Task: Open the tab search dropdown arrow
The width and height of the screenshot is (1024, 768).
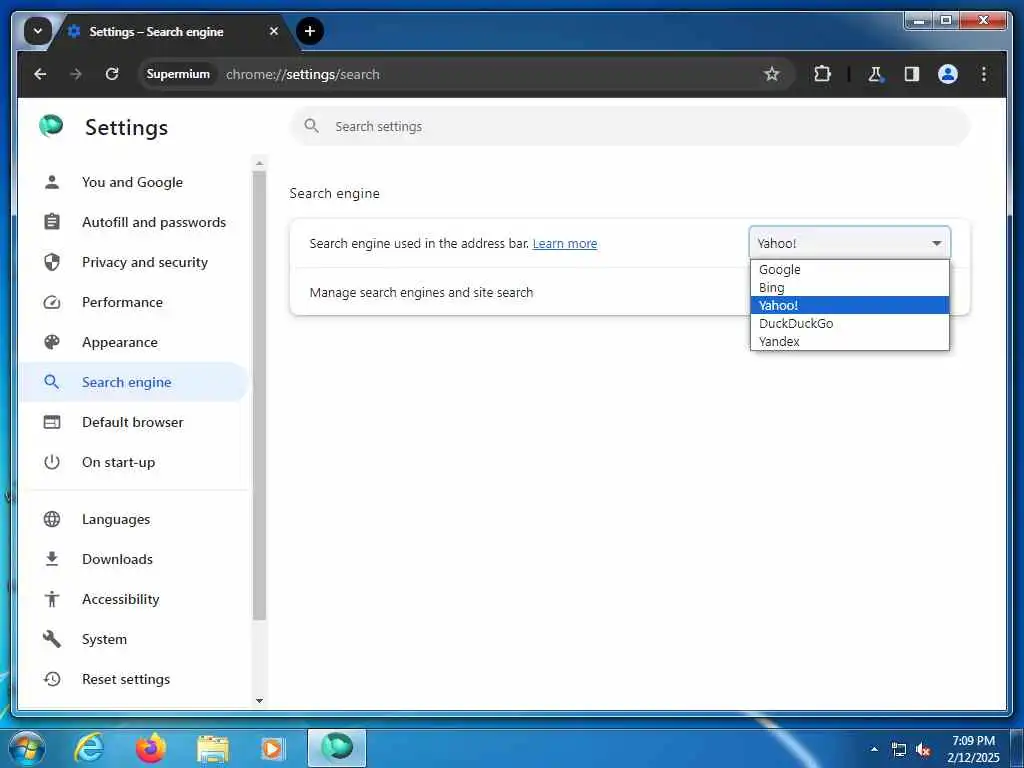Action: coord(38,31)
